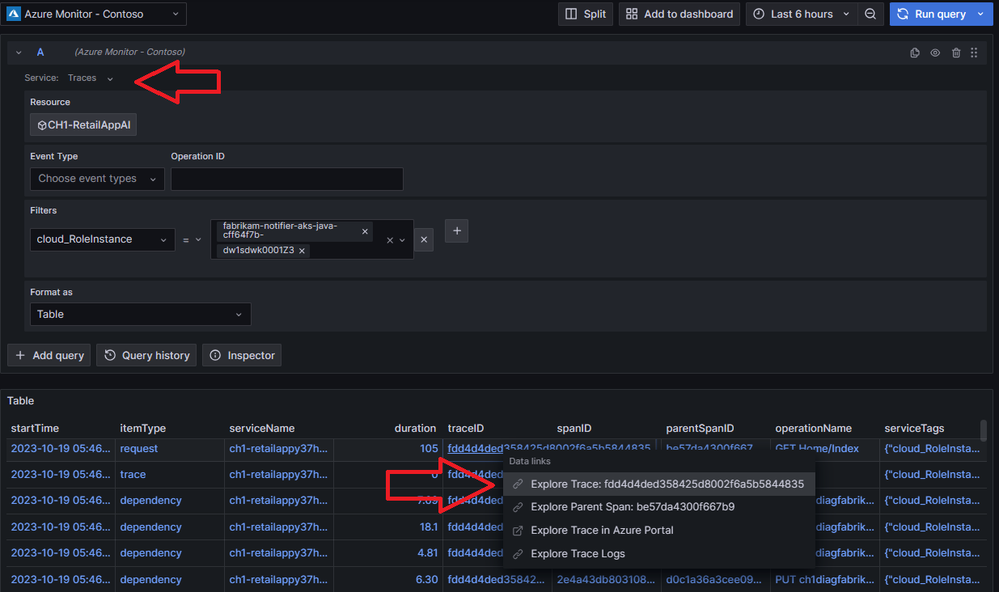Click PUT ch1diagfabrik... operationName in last row
Image resolution: width=999 pixels, height=592 pixels.
coord(824,579)
